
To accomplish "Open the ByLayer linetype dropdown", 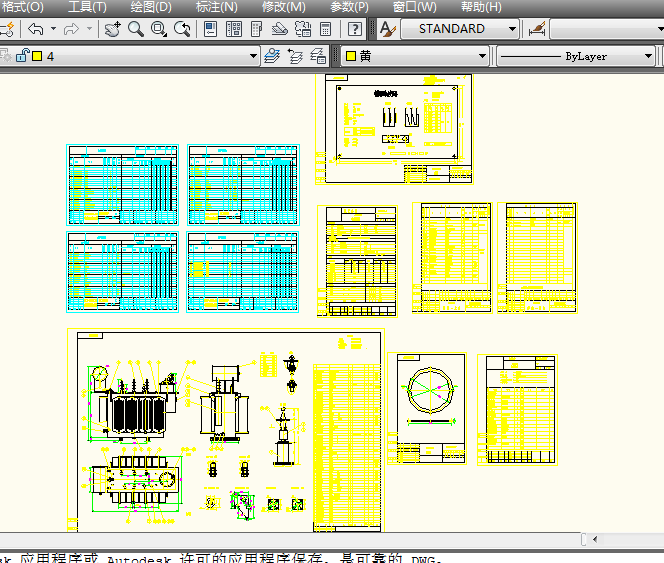I will 577,56.
